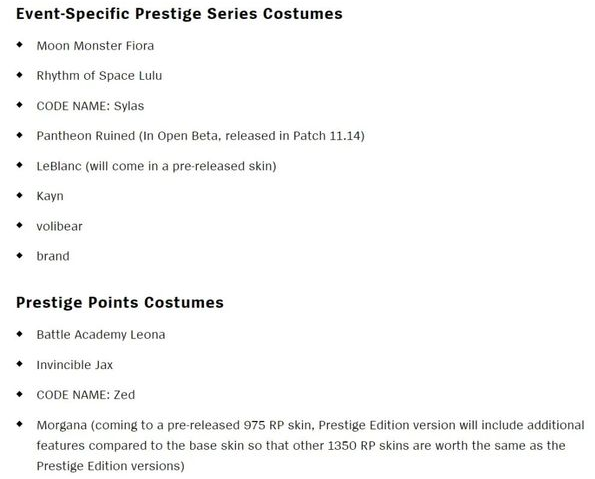The height and width of the screenshot is (479, 595).
Task: Click the Prestige Points Costumes heading
Action: point(120,303)
